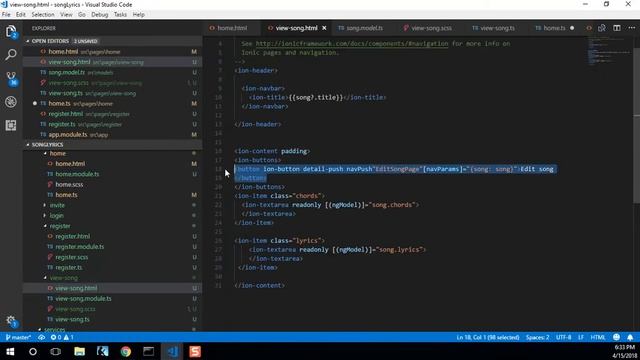The height and width of the screenshot is (360, 640).
Task: Open the orange S application on taskbar
Action: click(195, 351)
